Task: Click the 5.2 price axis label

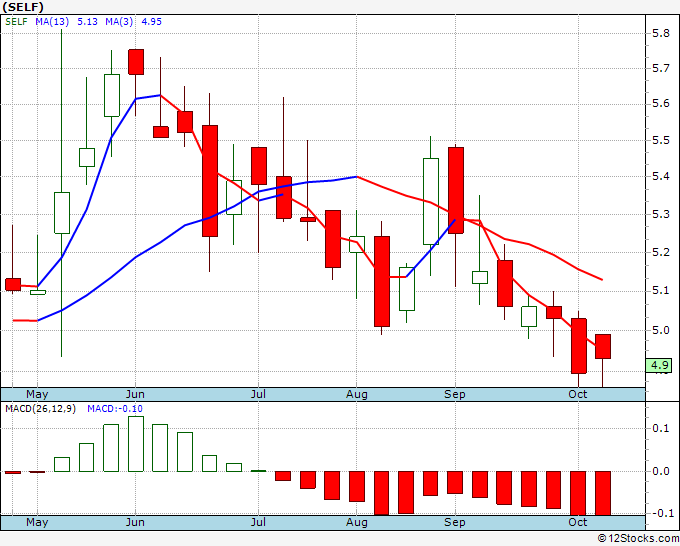Action: 661,252
